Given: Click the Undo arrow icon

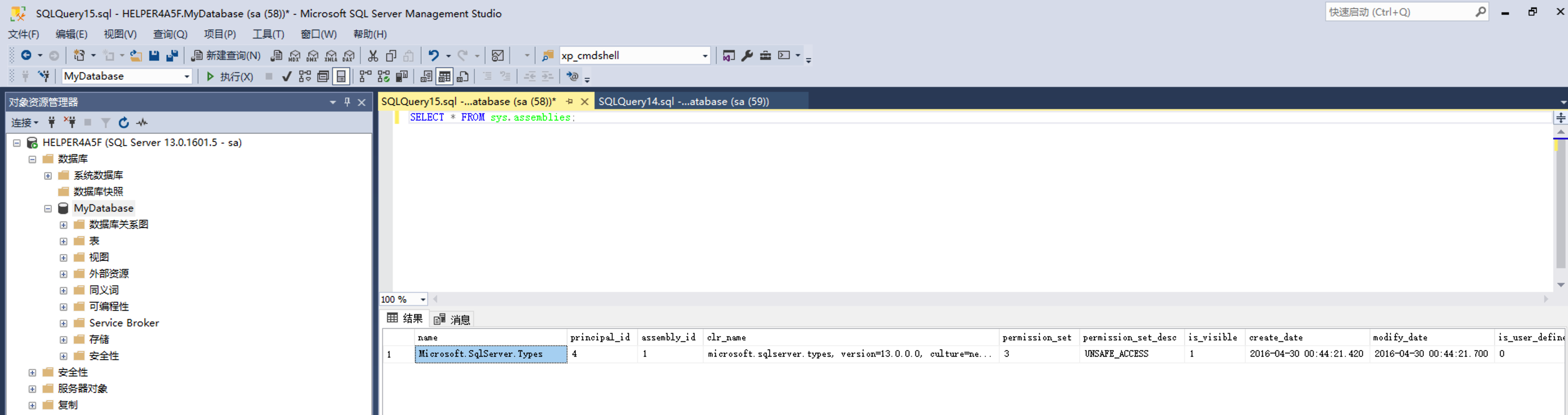Looking at the screenshot, I should pos(433,56).
